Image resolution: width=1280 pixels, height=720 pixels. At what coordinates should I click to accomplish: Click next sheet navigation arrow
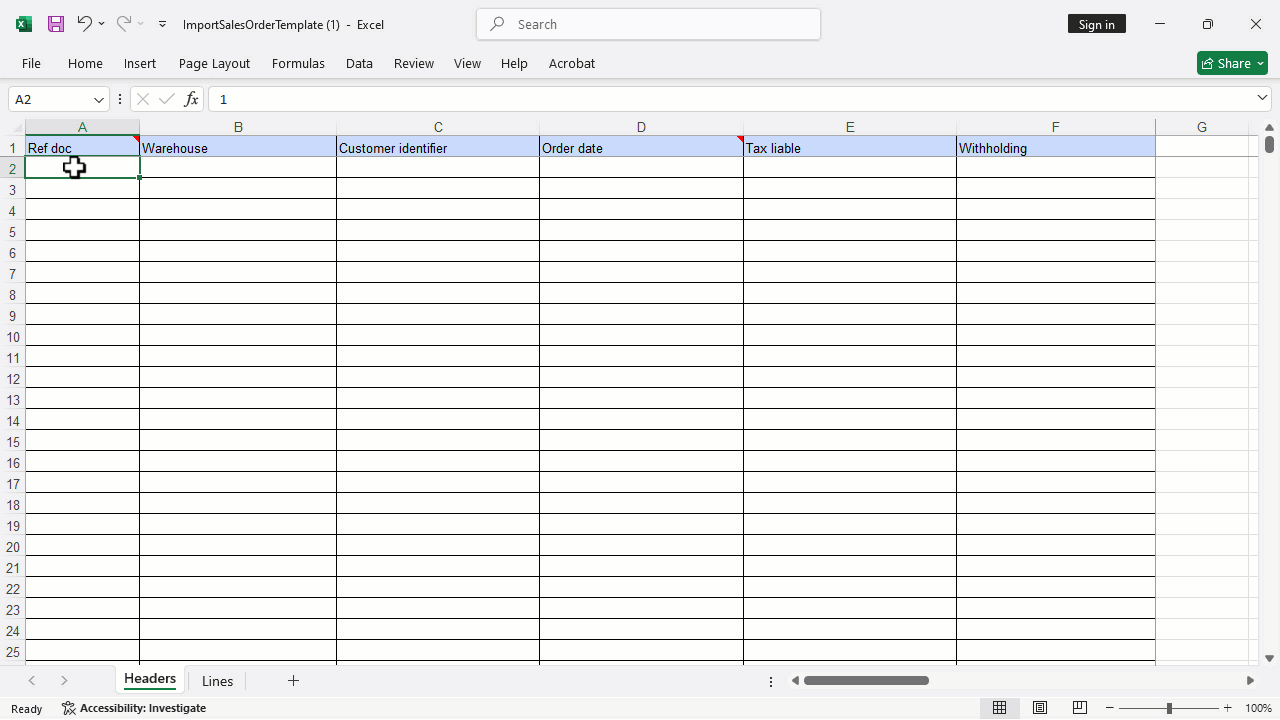pos(64,680)
